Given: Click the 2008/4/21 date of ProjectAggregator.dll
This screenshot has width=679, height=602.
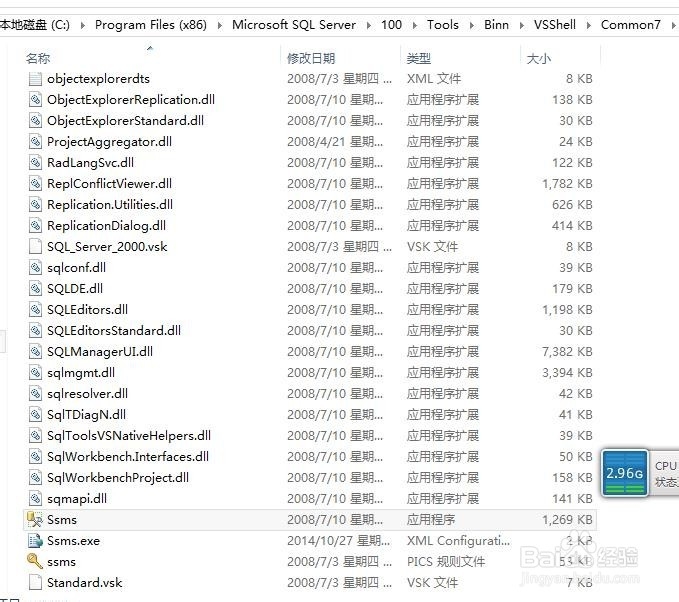Looking at the screenshot, I should [x=335, y=142].
